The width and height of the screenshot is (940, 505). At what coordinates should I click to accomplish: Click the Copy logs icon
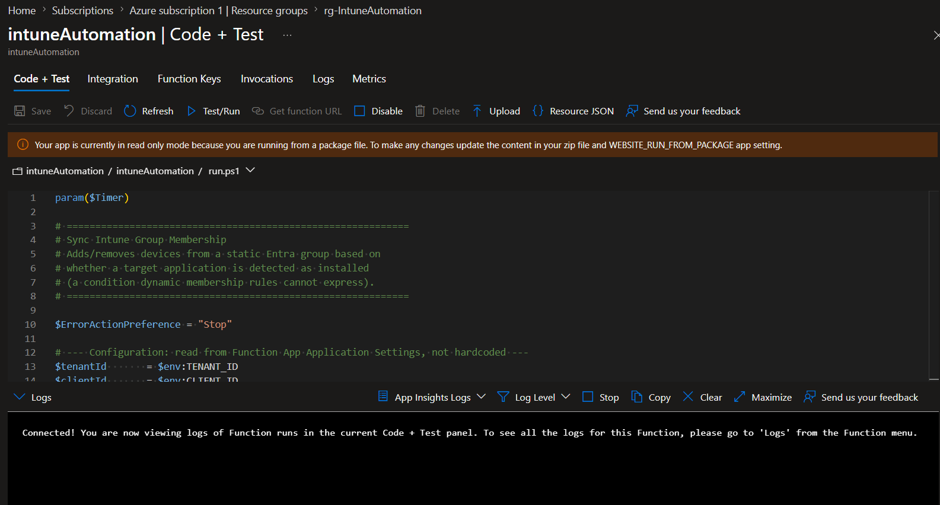(637, 397)
